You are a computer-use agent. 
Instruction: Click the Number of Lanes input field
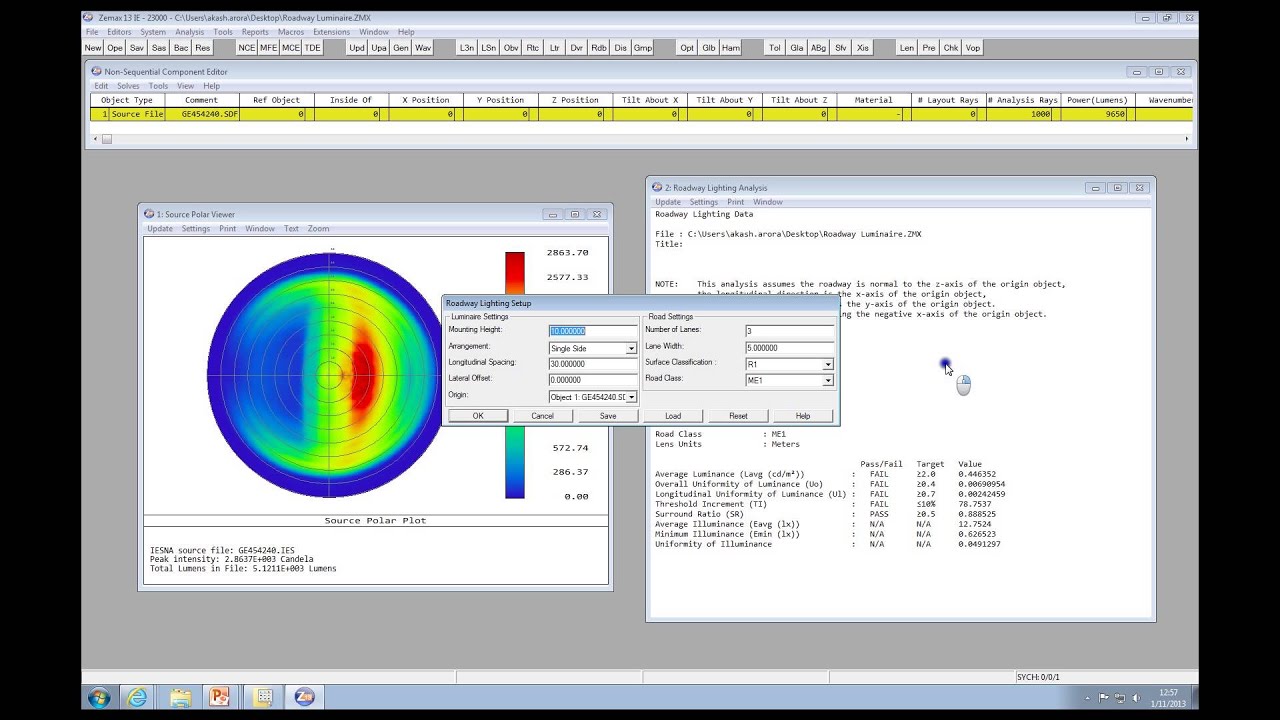point(789,331)
